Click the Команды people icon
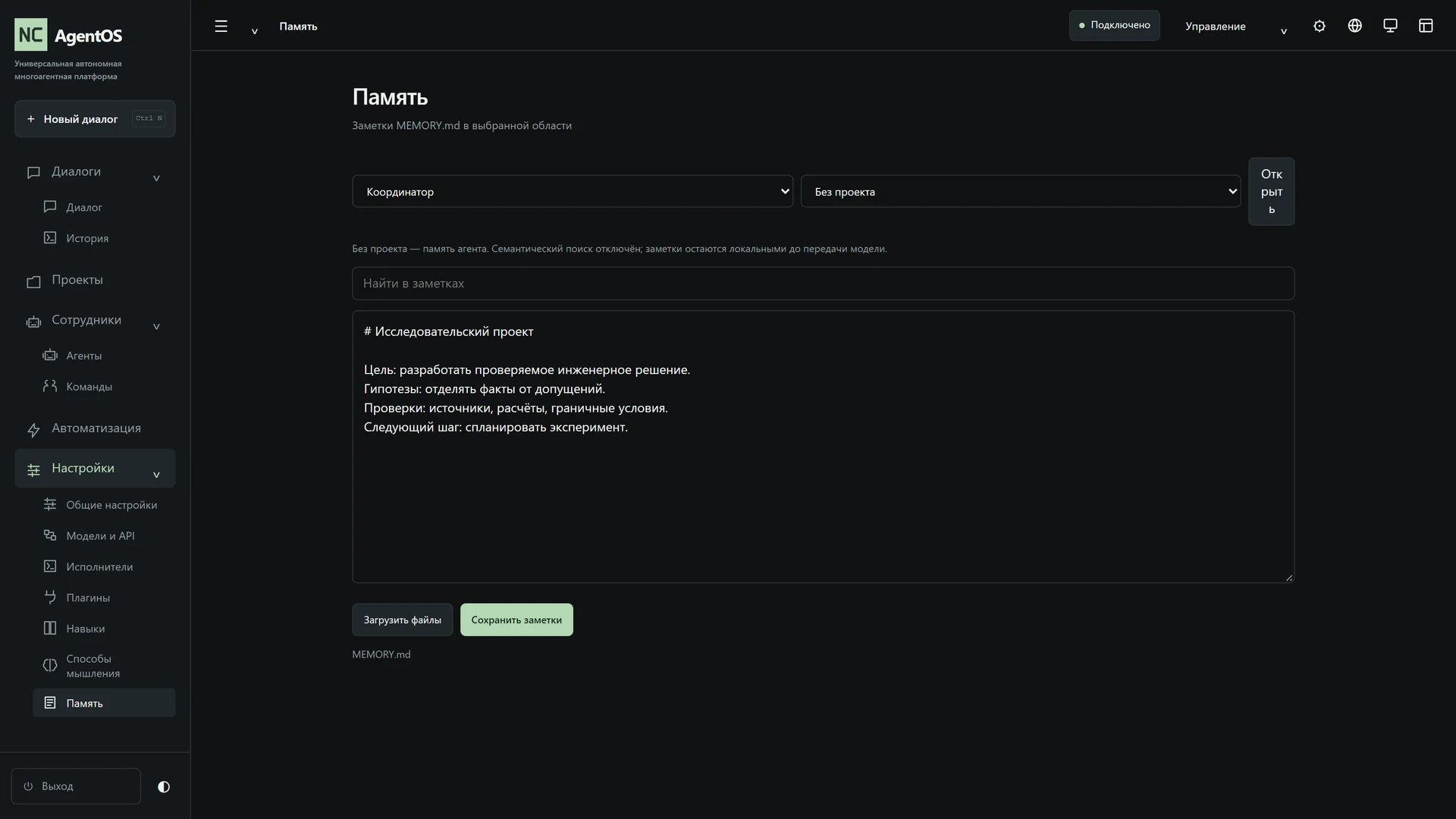The image size is (1456, 819). point(50,386)
